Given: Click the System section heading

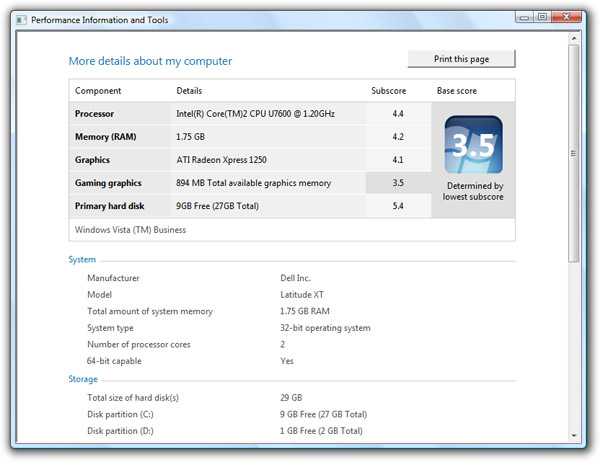Looking at the screenshot, I should [82, 260].
